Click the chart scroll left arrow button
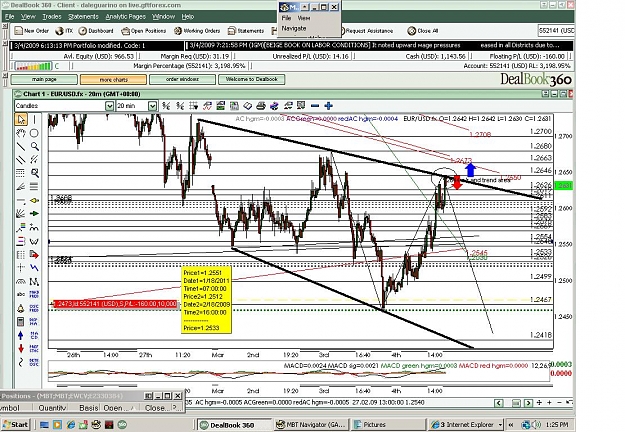 tap(498, 403)
